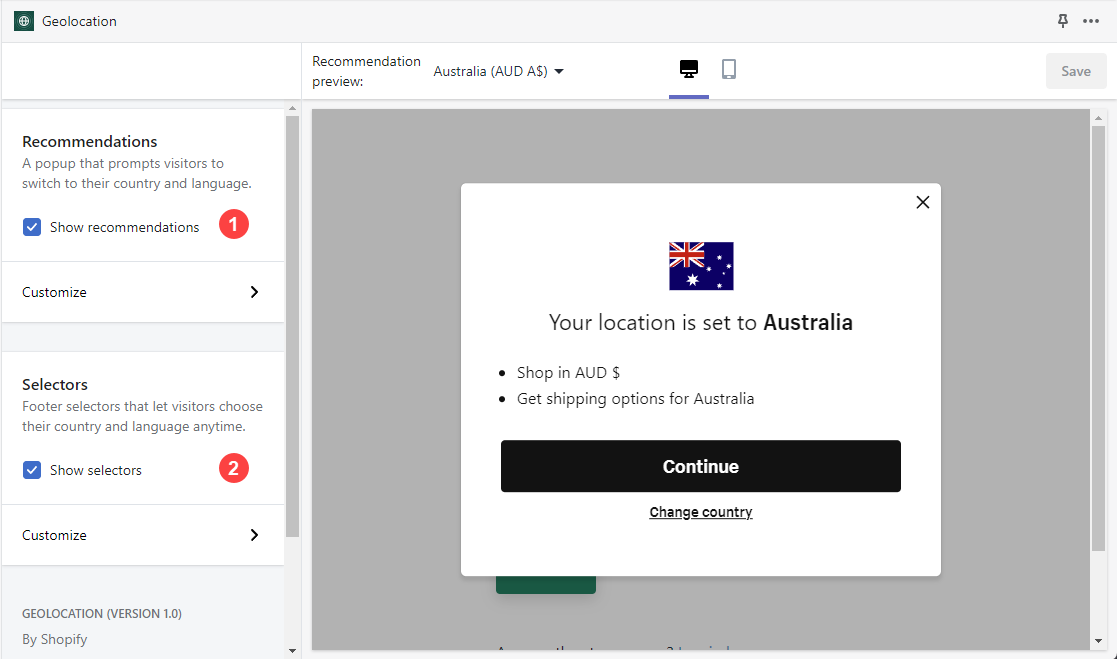
Task: Switch to desktop preview icon
Action: click(688, 69)
